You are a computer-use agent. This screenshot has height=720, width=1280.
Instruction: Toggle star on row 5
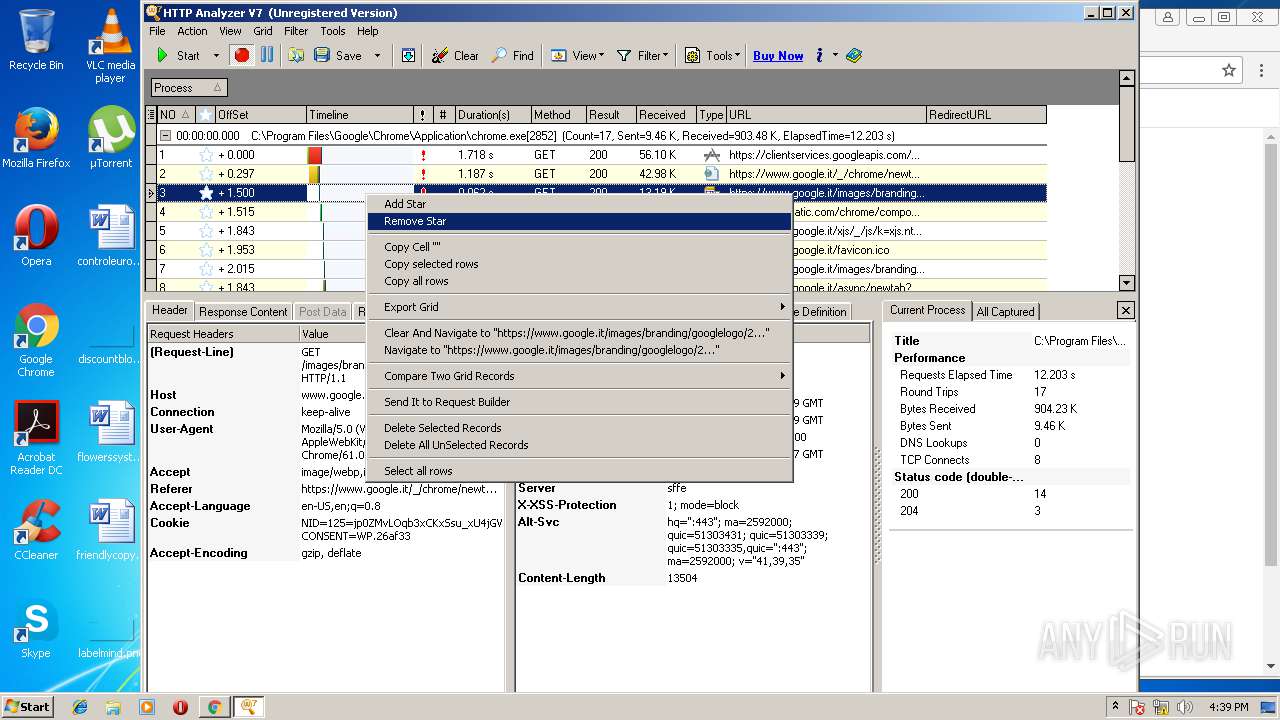tap(206, 231)
